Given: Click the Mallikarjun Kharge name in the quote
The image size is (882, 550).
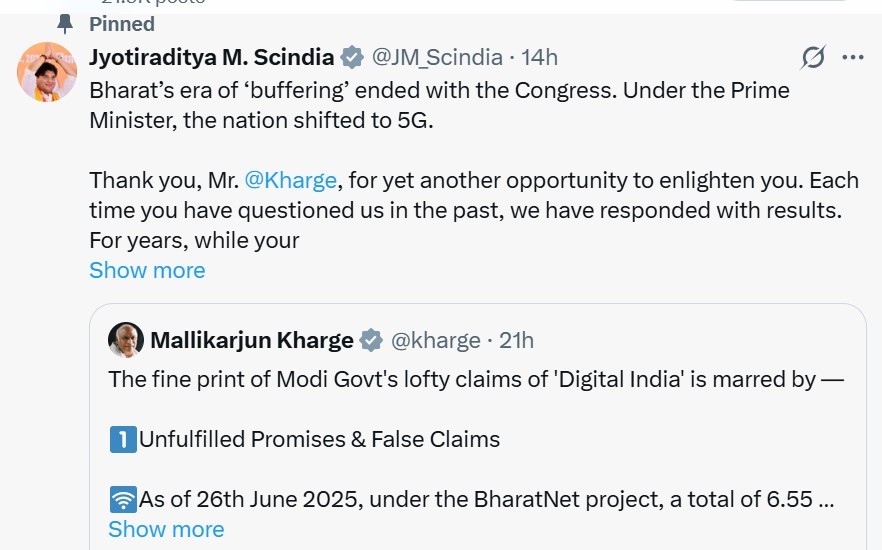Looking at the screenshot, I should click(x=251, y=341).
